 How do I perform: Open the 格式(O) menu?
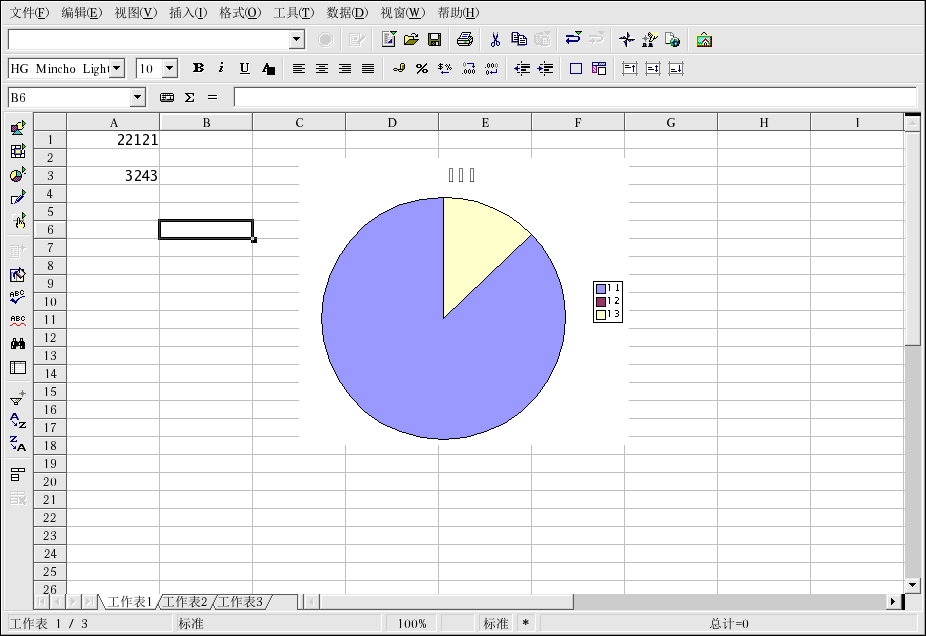[240, 13]
